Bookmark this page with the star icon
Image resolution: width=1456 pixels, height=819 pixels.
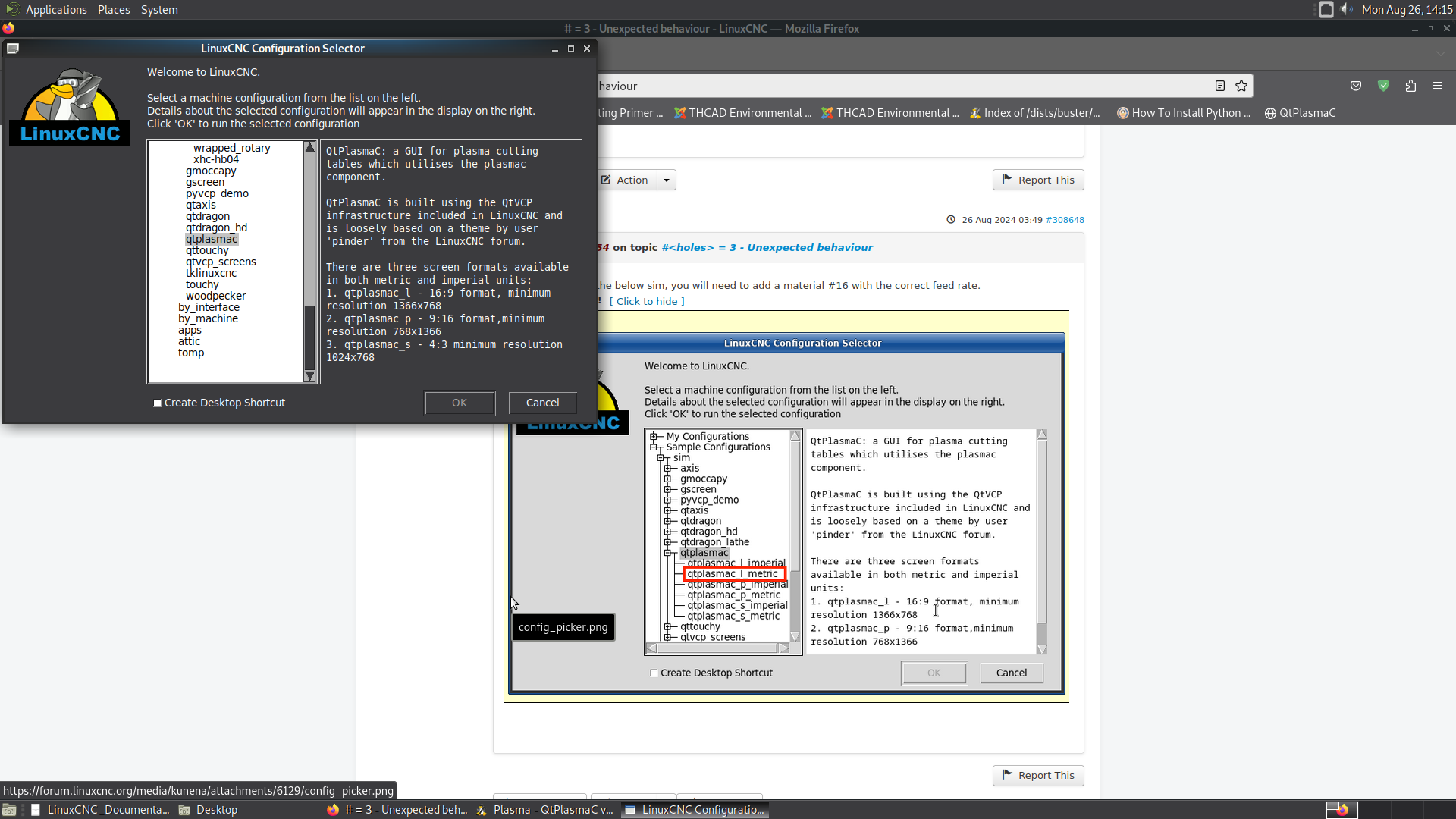coord(1241,86)
